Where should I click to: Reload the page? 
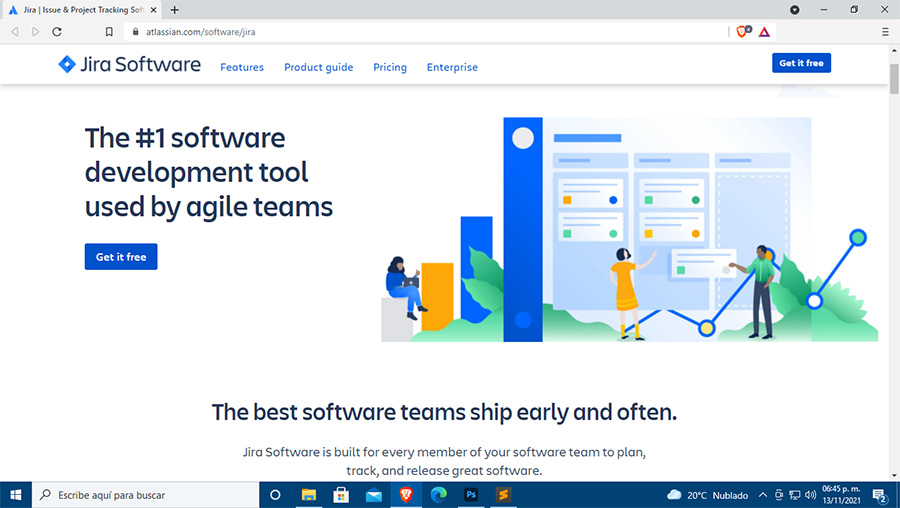point(57,32)
